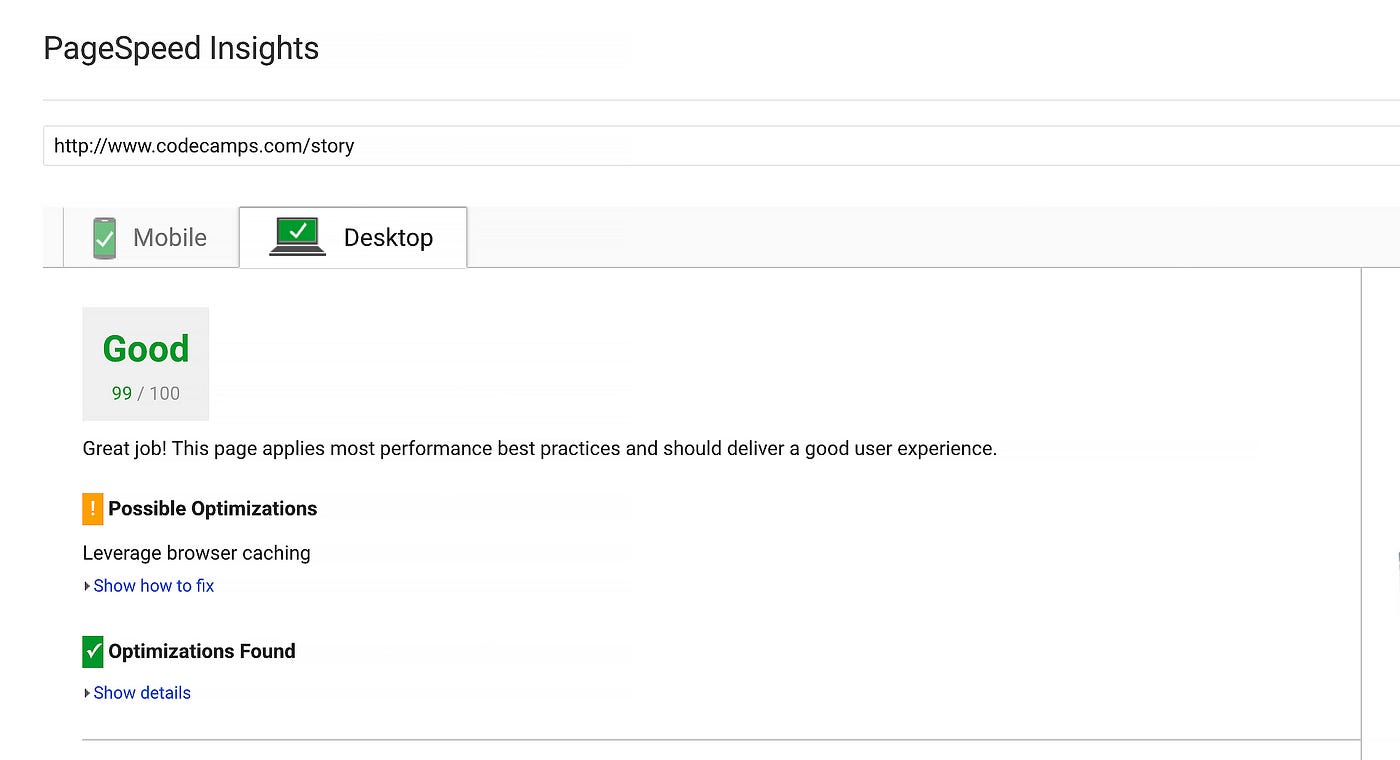Click the green phone icon on the Mobile tab

[x=104, y=237]
